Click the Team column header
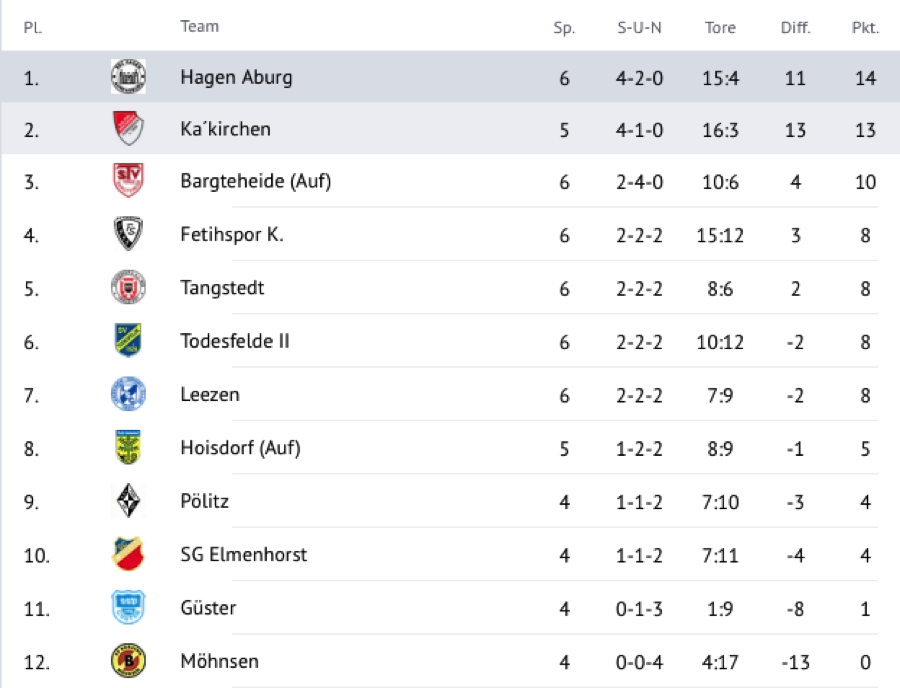This screenshot has height=688, width=900. [x=199, y=27]
